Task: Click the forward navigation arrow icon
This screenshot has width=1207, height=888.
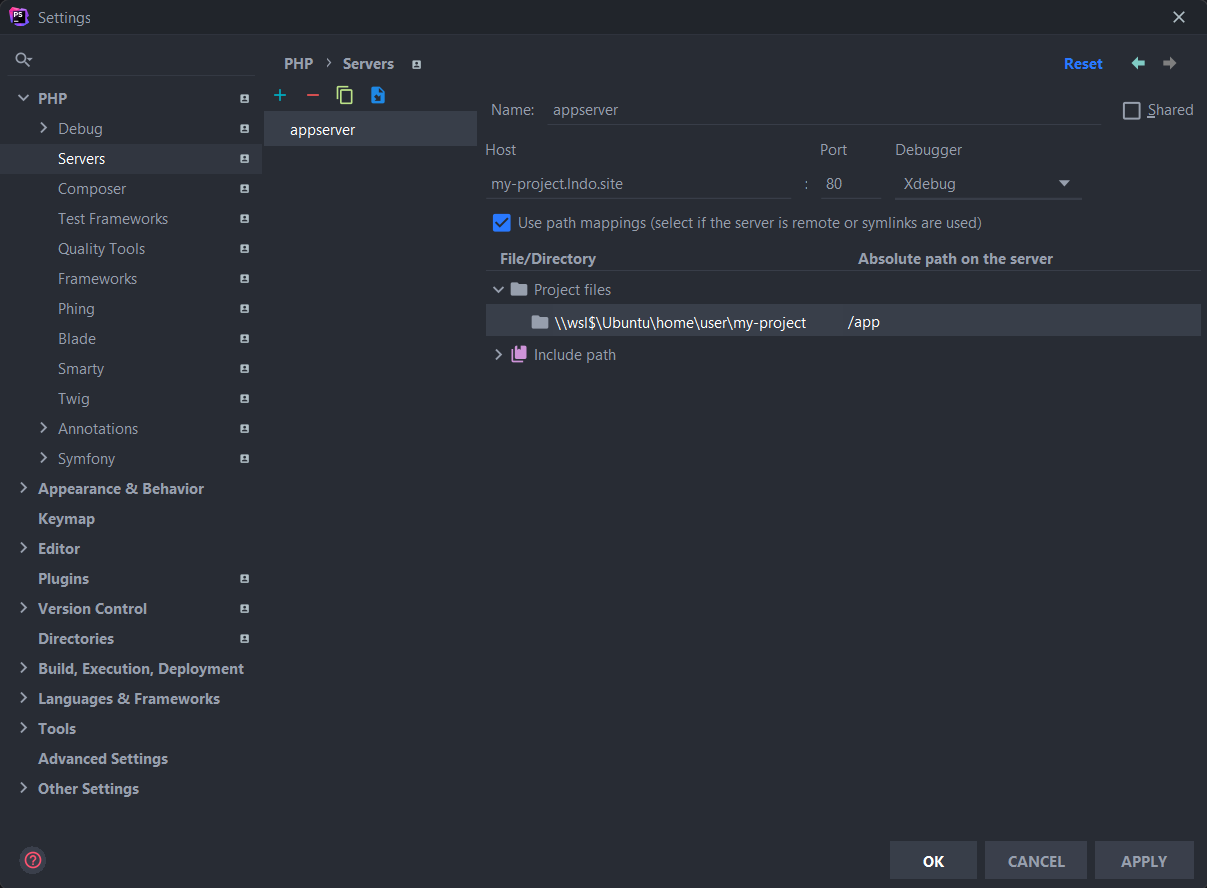Action: (1169, 63)
